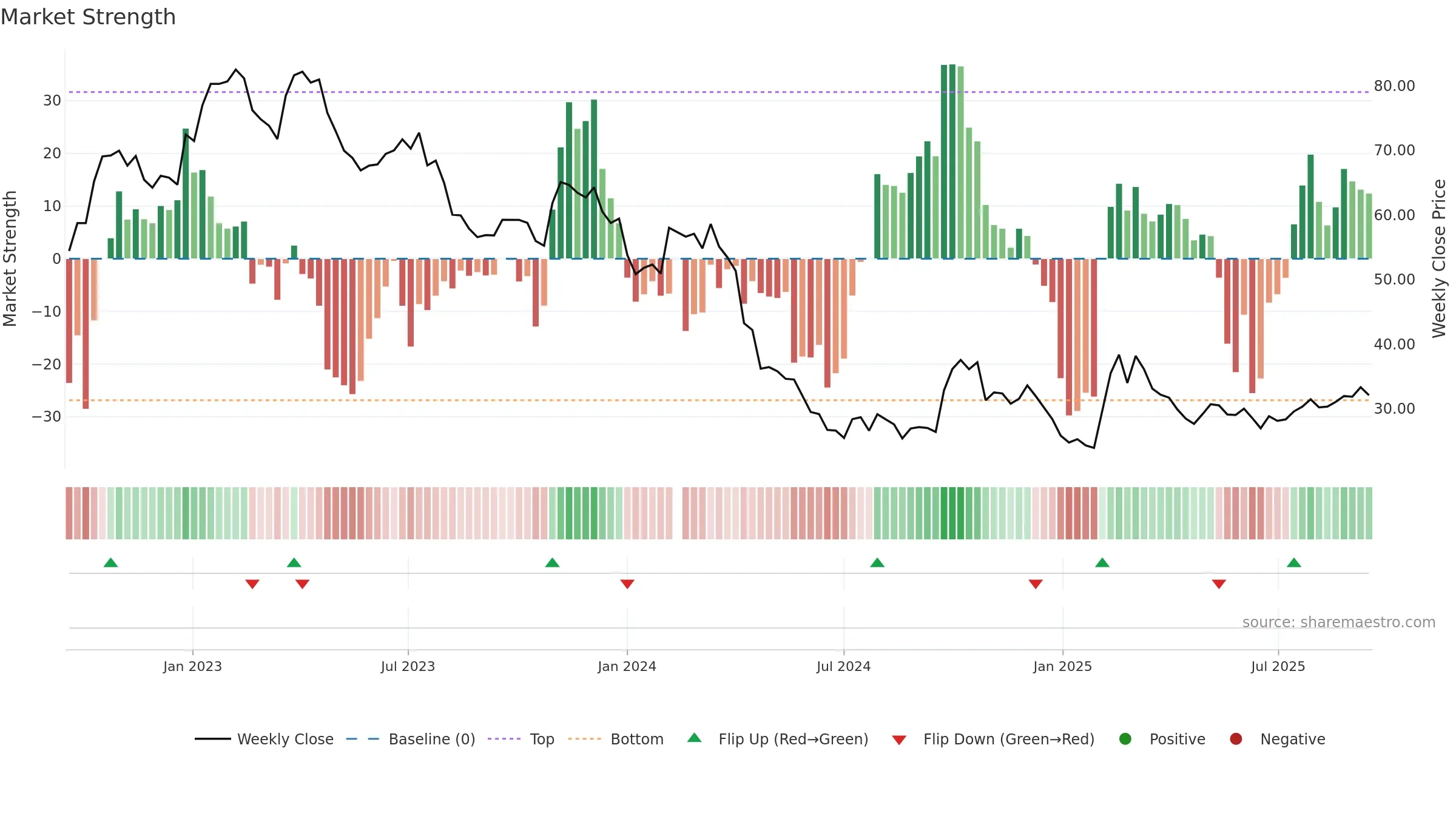This screenshot has width=1456, height=819.
Task: Toggle the Negative legend entry
Action: [1277, 739]
